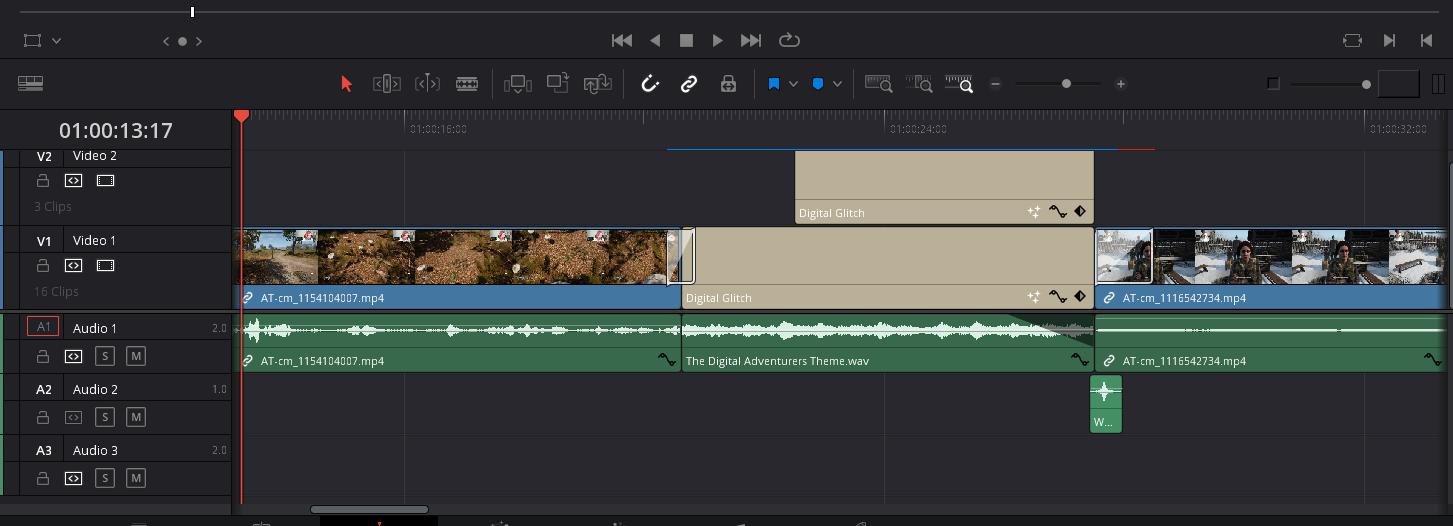This screenshot has width=1453, height=526.
Task: Select the Blade Edit Mode tool
Action: [467, 84]
